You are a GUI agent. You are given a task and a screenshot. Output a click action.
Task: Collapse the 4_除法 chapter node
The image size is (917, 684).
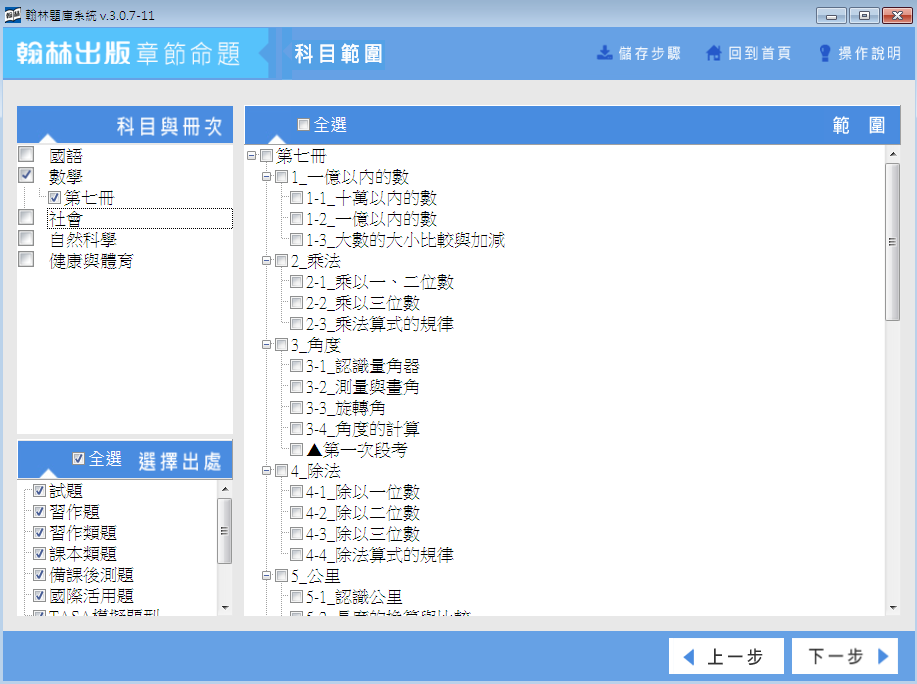[266, 471]
